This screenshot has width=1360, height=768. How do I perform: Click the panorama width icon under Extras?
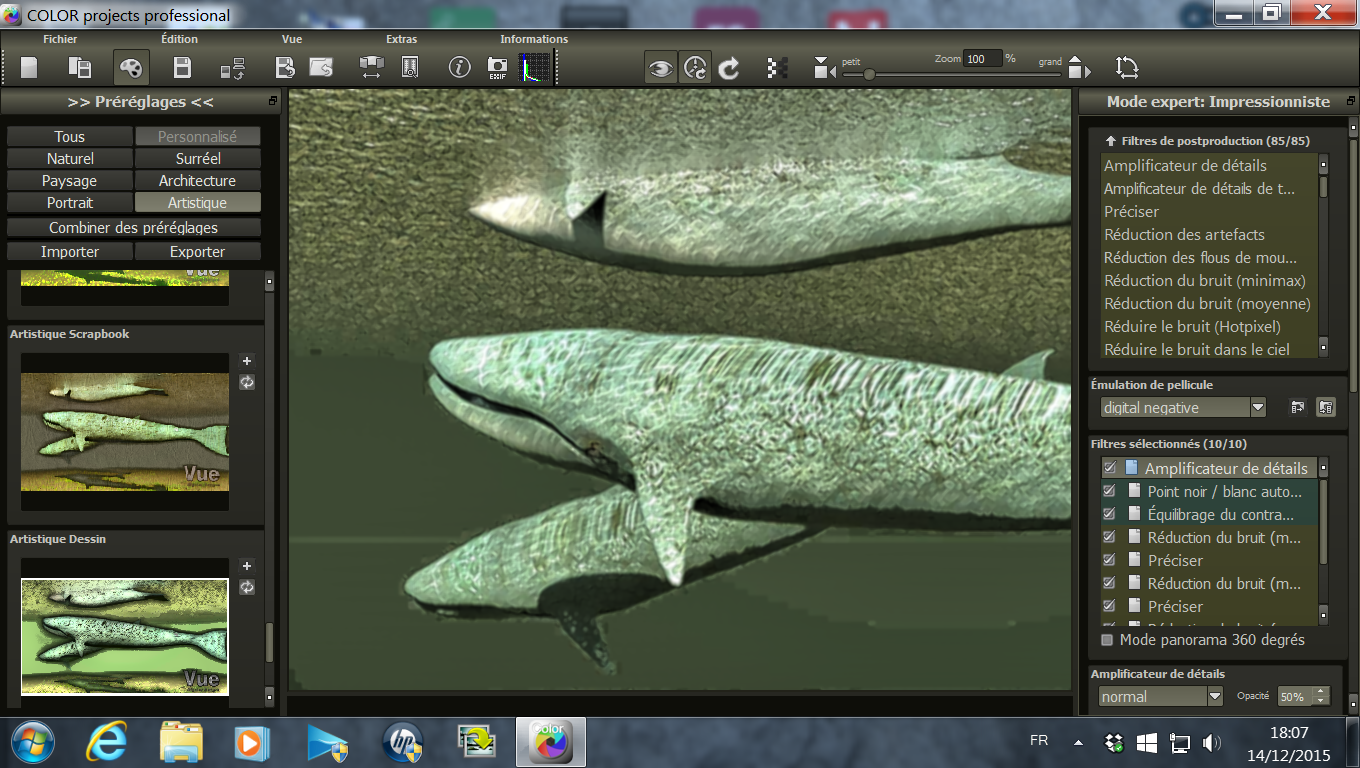tap(371, 67)
